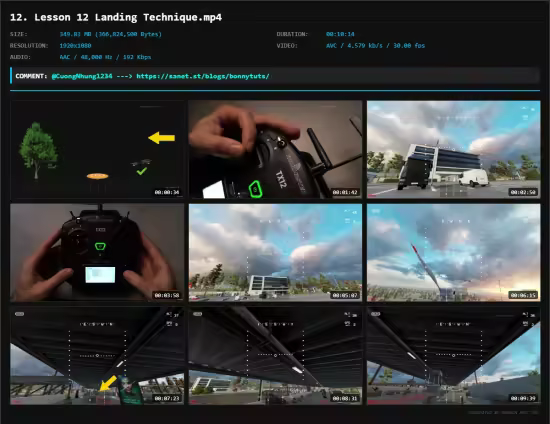Open the tilted red pole thumbnail at 00:06:15
This screenshot has height=424, width=550.
pos(454,253)
